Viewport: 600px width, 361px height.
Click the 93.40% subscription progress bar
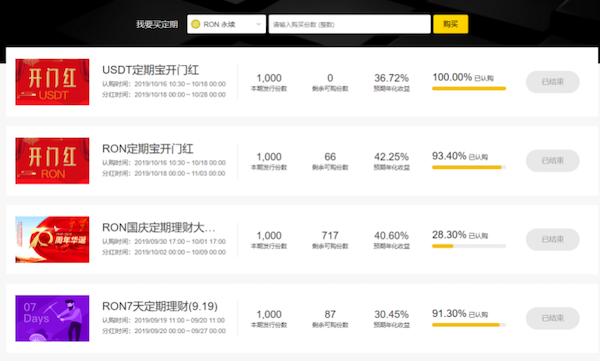coord(469,167)
